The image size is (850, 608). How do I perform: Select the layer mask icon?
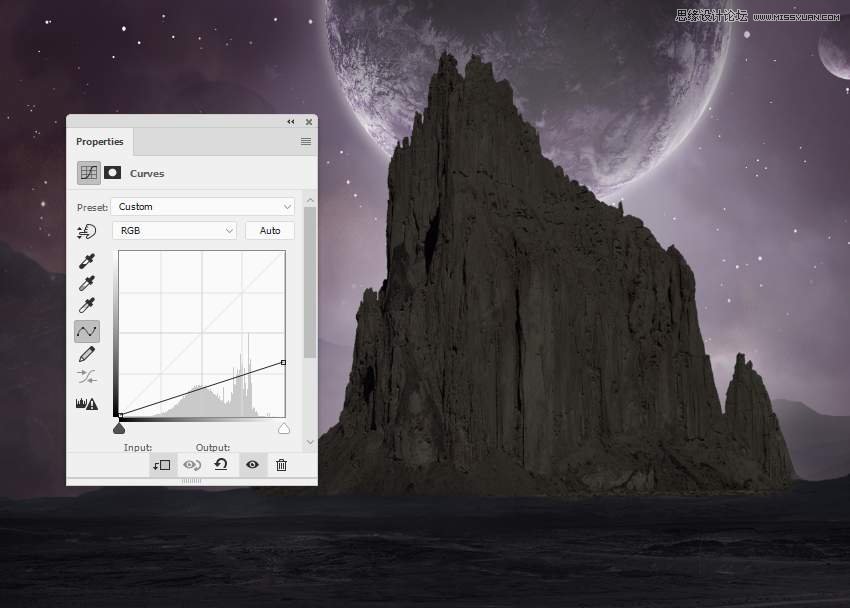tap(112, 173)
